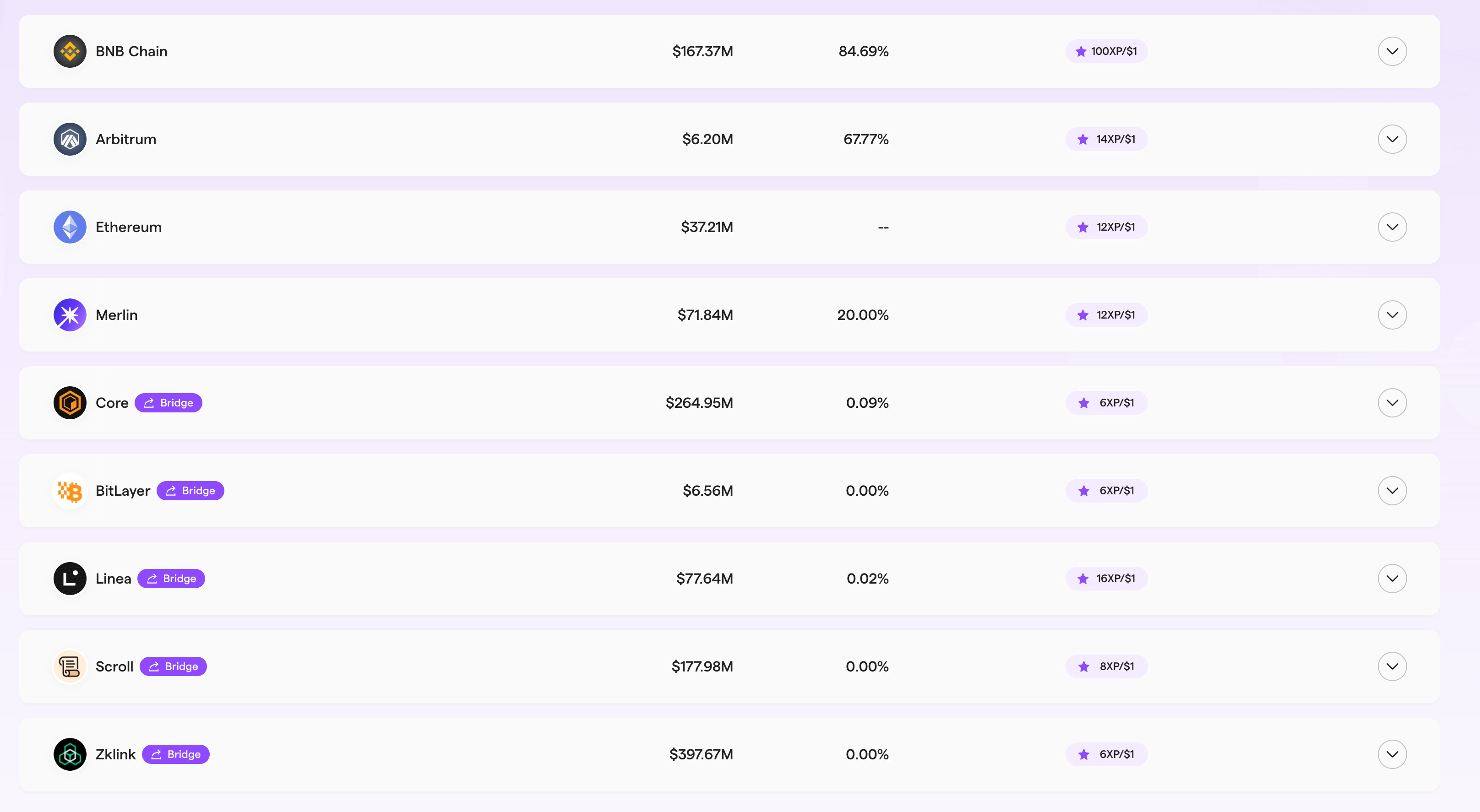Screen dimensions: 1480x812
Task: Click the $264.95M value
Action: point(699,402)
